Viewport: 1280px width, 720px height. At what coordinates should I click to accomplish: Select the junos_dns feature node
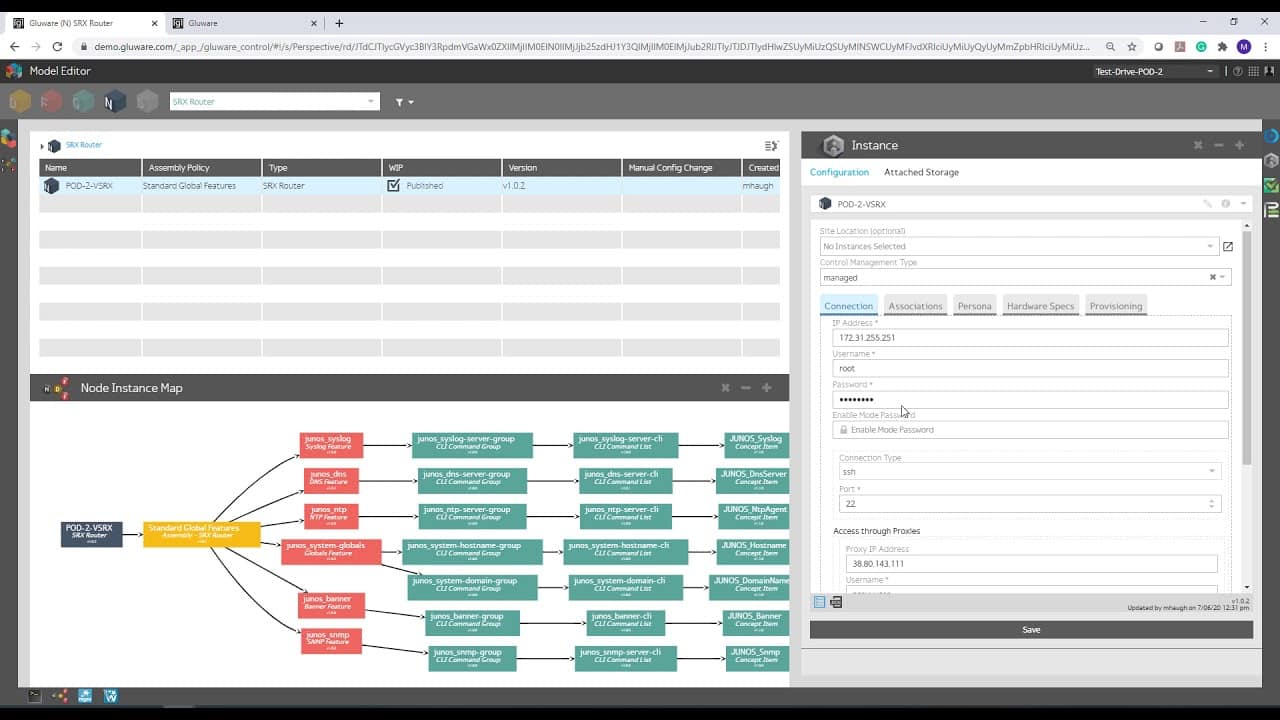click(x=331, y=480)
